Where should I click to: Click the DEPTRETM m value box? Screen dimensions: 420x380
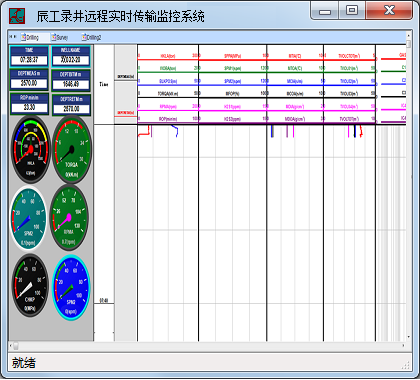tap(71, 109)
